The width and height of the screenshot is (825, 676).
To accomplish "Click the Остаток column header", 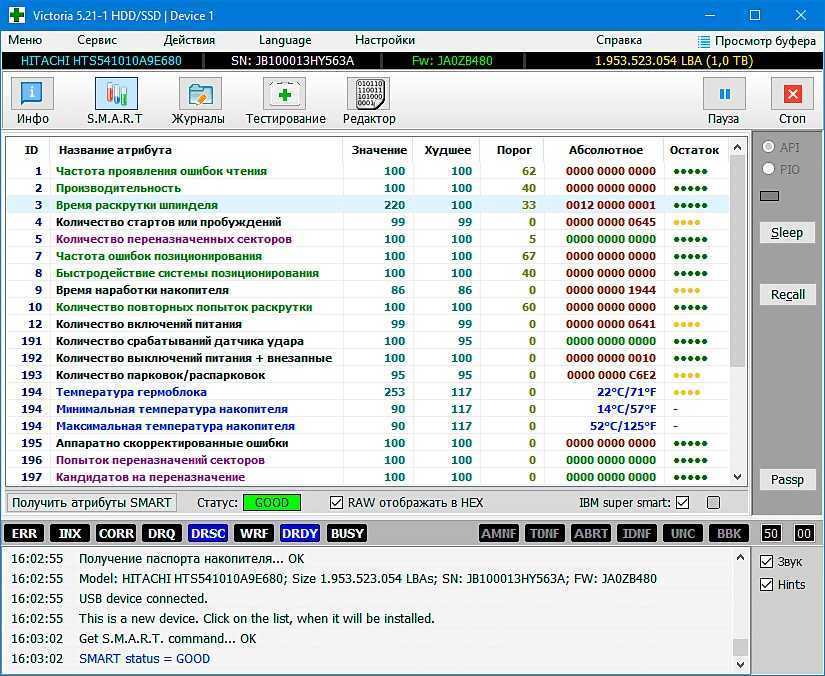I will point(694,150).
